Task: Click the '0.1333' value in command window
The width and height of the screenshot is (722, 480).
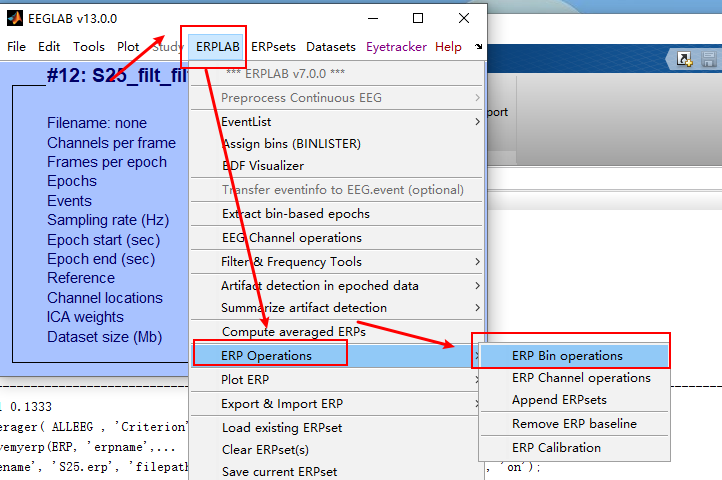Action: pos(31,407)
